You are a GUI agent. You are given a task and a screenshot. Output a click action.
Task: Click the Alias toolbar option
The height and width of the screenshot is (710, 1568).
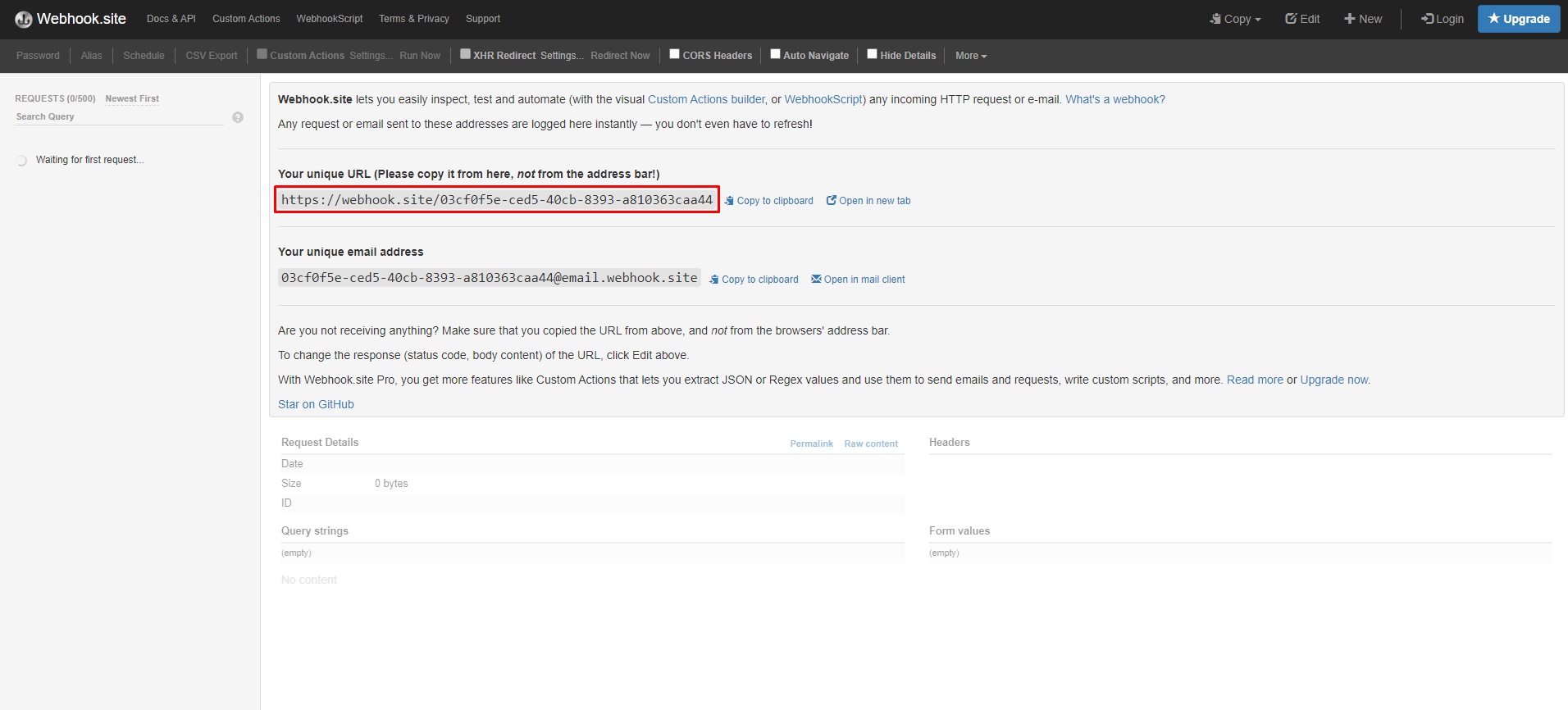pos(92,56)
